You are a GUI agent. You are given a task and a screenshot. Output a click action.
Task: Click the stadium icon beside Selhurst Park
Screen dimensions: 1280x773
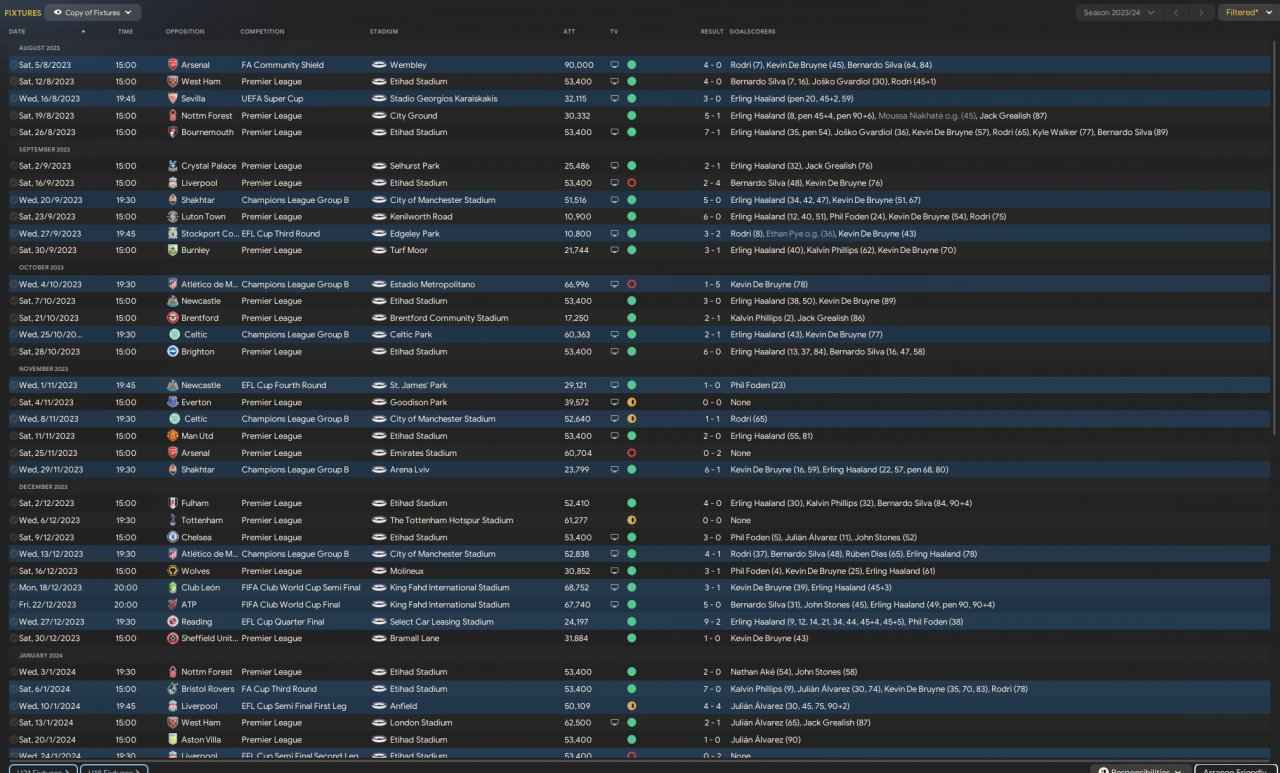click(378, 166)
